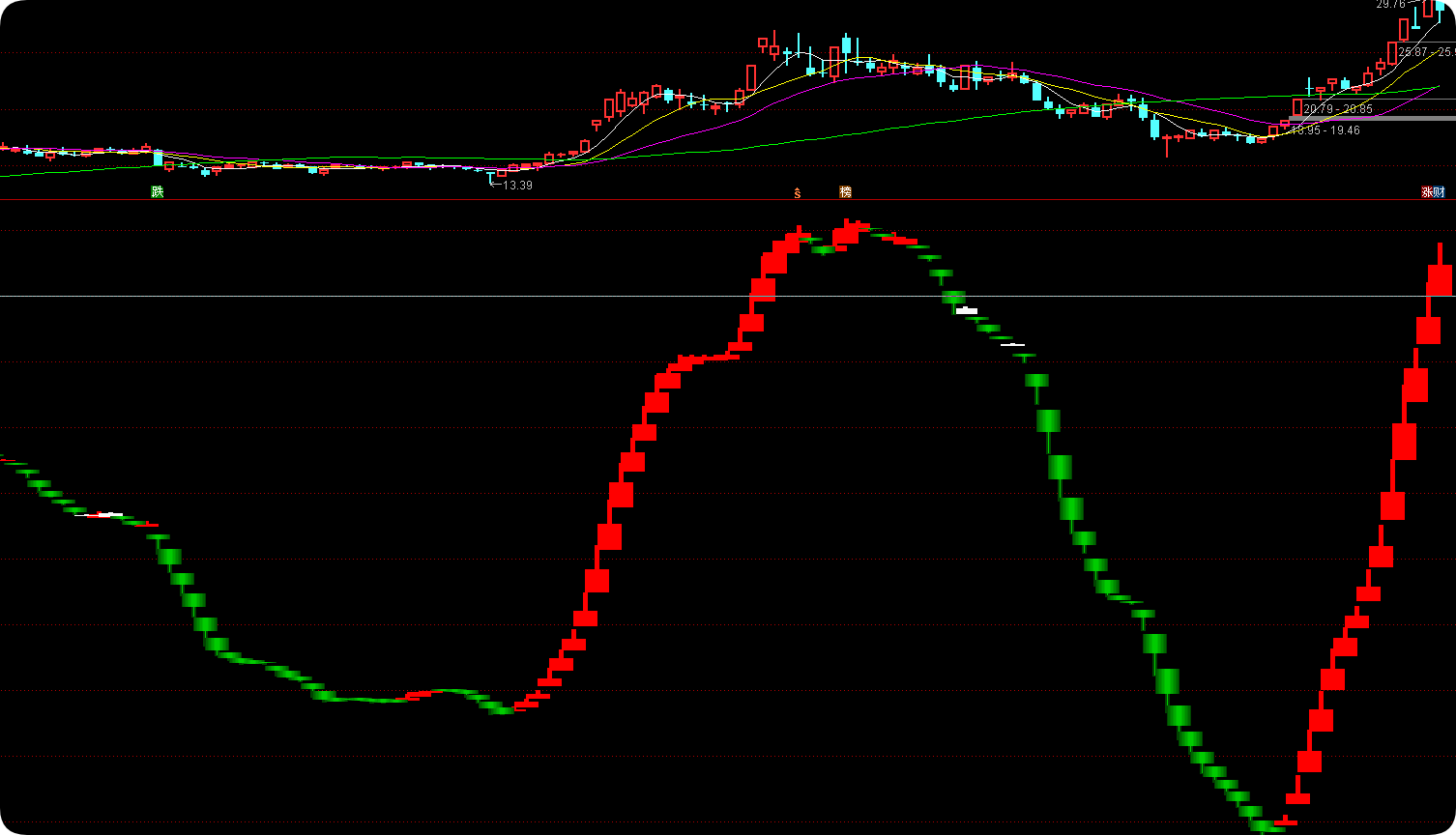Viewport: 1456px width, 835px height.
Task: Select the "20.79 - 20.85" gap label
Action: click(1338, 109)
